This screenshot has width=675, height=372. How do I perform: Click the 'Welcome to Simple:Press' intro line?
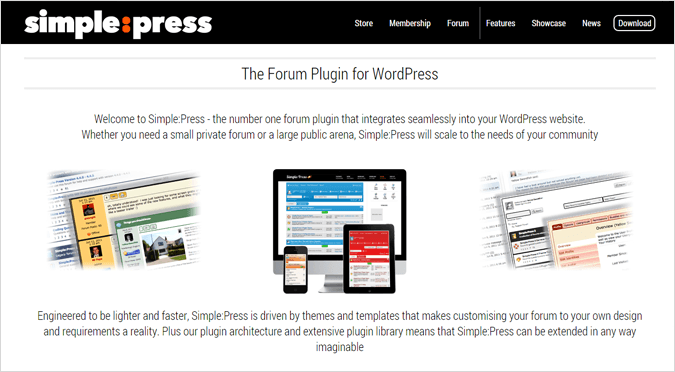tap(340, 119)
